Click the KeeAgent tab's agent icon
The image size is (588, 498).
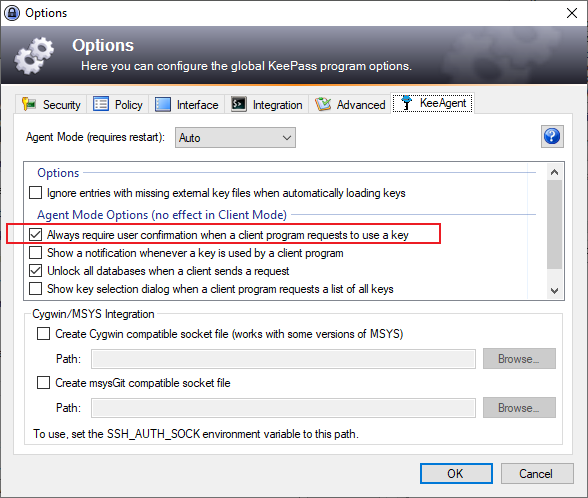click(406, 103)
